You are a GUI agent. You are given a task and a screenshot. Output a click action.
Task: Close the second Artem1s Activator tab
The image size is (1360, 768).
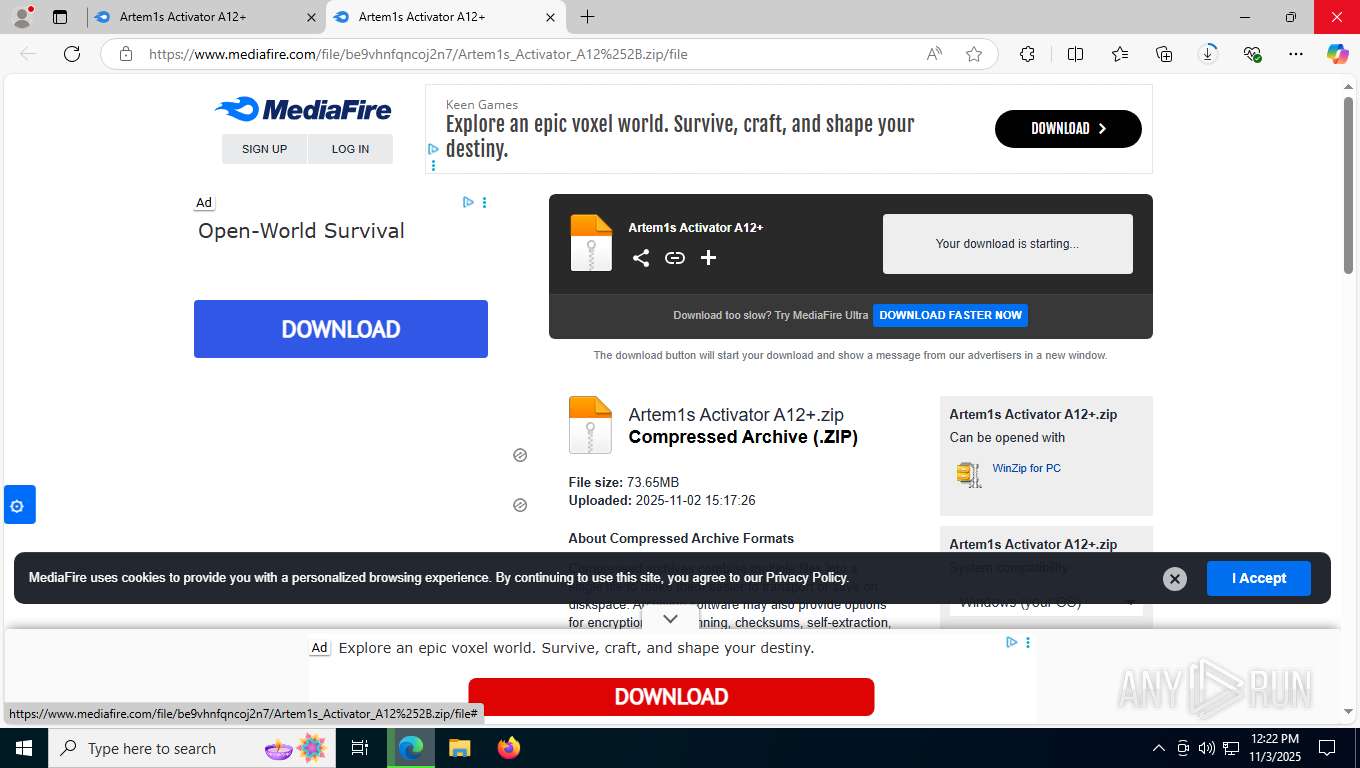point(550,17)
